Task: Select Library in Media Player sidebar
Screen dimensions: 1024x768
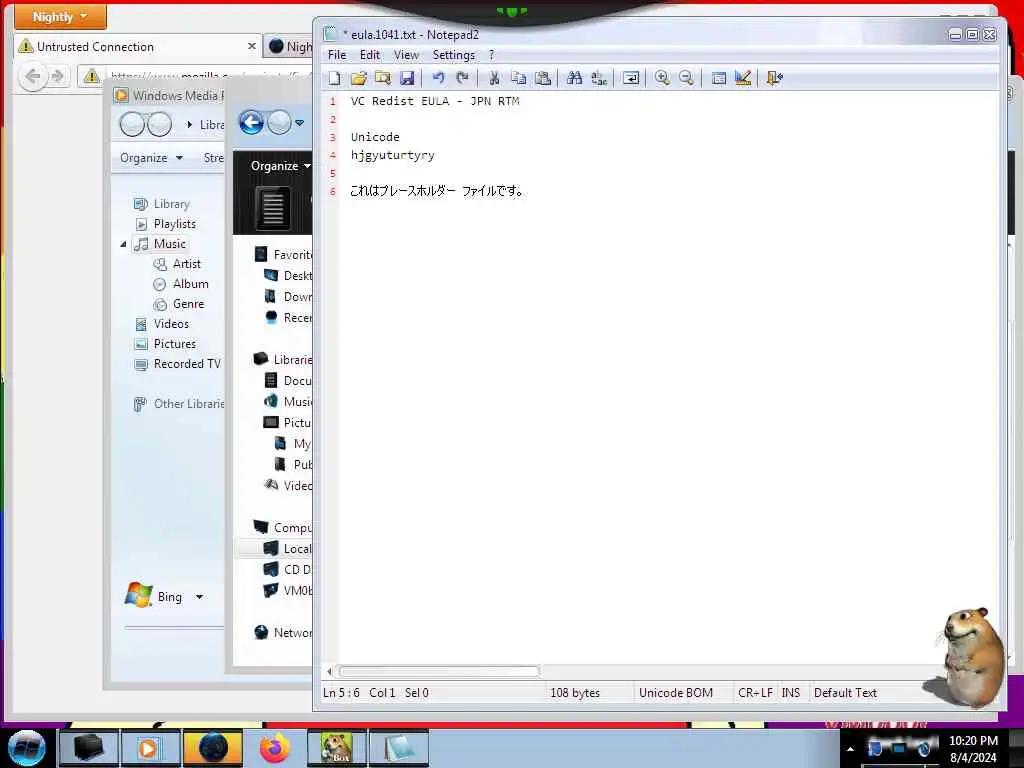Action: [x=171, y=204]
